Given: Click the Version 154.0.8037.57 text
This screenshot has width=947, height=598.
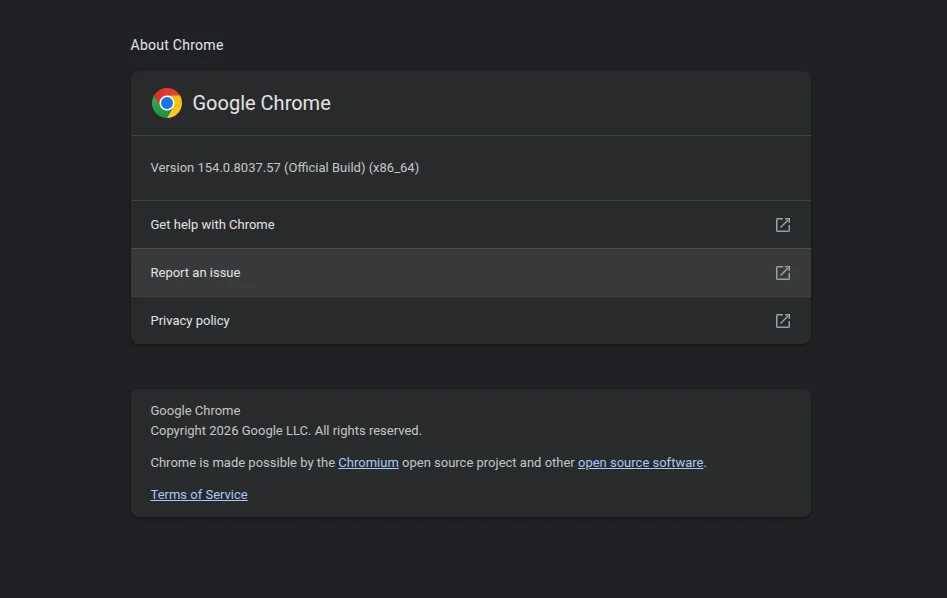Looking at the screenshot, I should pos(284,168).
